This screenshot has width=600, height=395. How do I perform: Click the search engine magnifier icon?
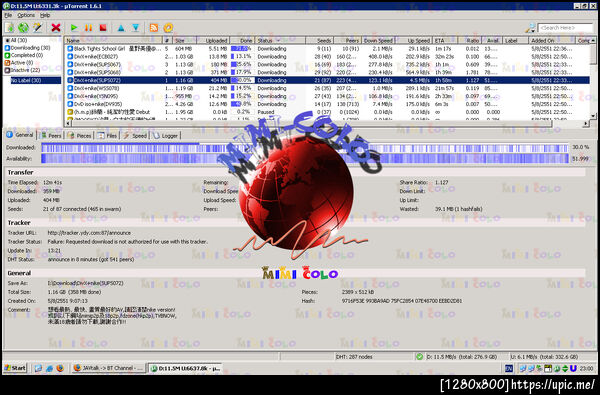pos(530,28)
